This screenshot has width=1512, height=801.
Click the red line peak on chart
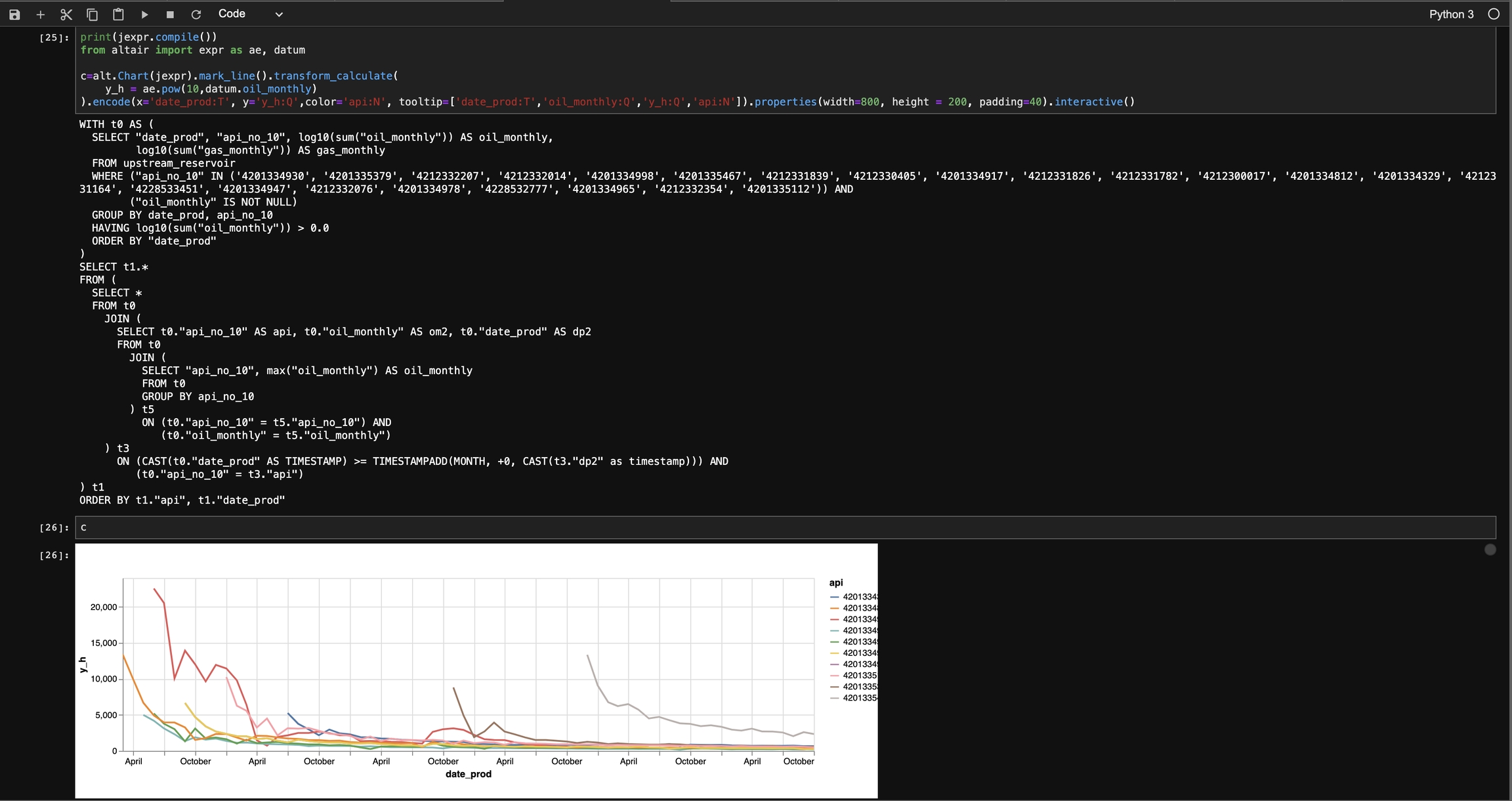(155, 589)
